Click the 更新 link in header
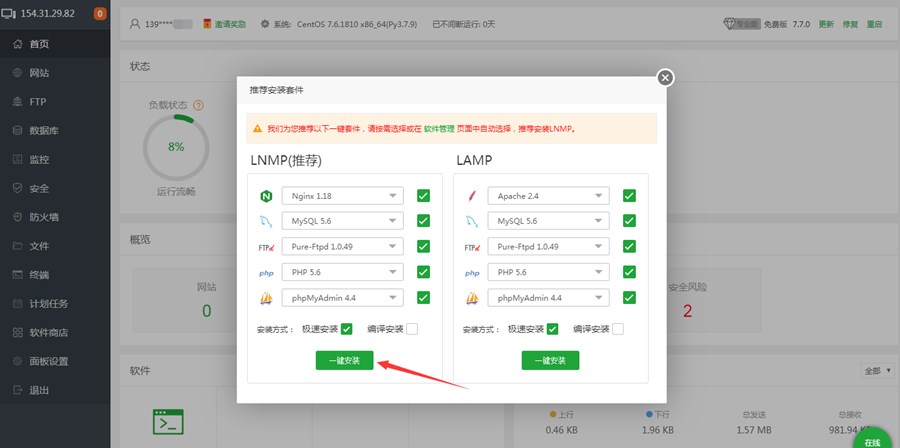Viewport: 900px width, 448px height. [826, 24]
